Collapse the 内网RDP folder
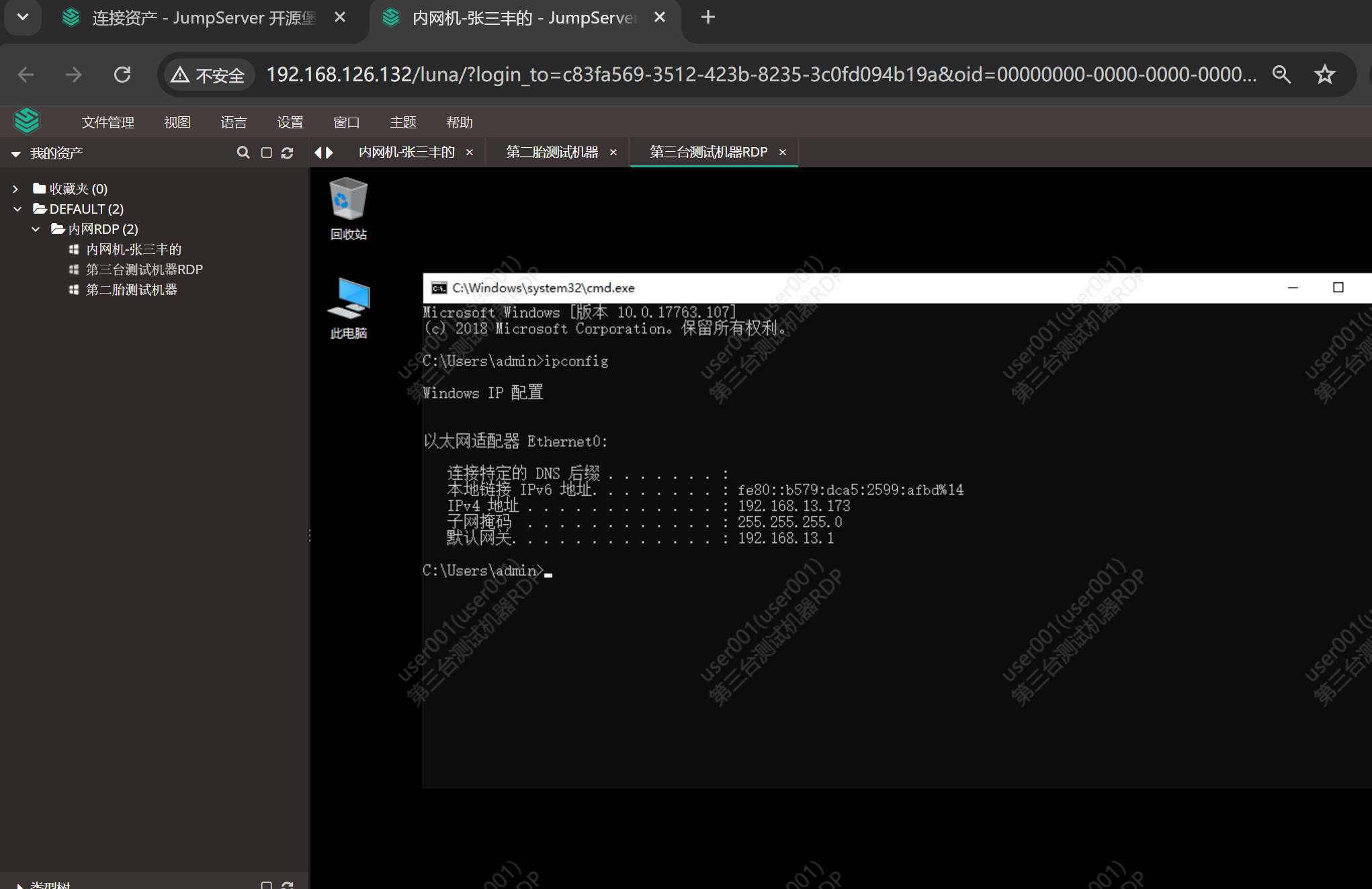Viewport: 1372px width, 889px height. click(36, 229)
